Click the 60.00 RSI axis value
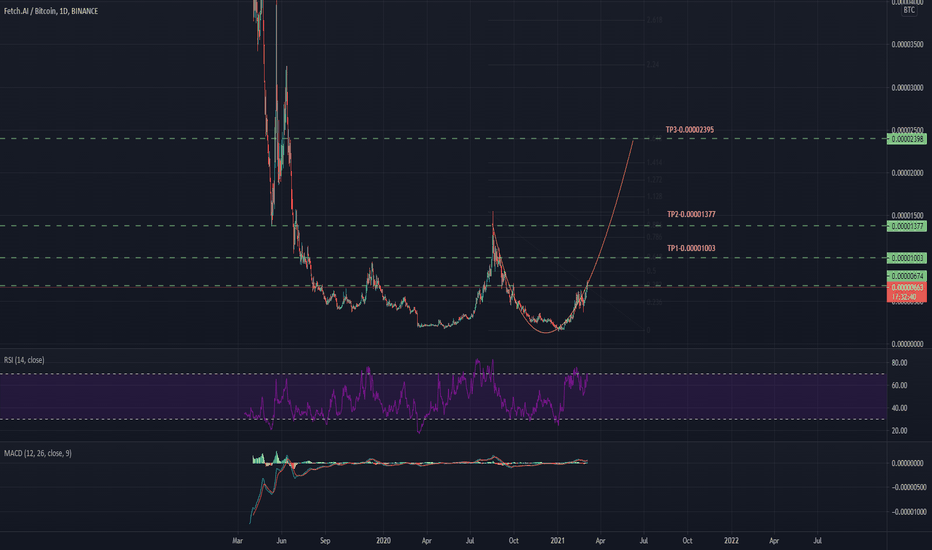Viewport: 932px width, 550px height. pos(899,385)
